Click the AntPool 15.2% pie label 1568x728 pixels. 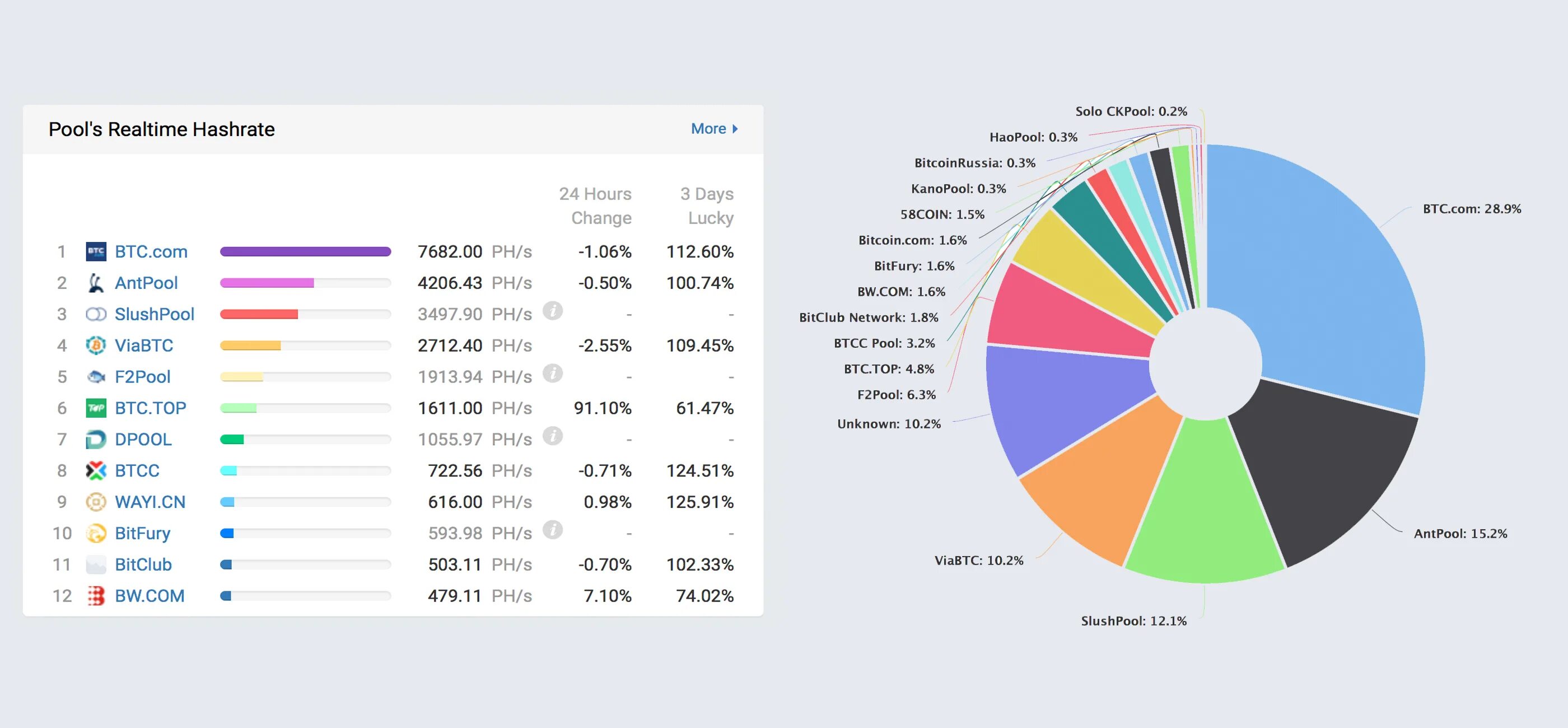pos(1460,534)
